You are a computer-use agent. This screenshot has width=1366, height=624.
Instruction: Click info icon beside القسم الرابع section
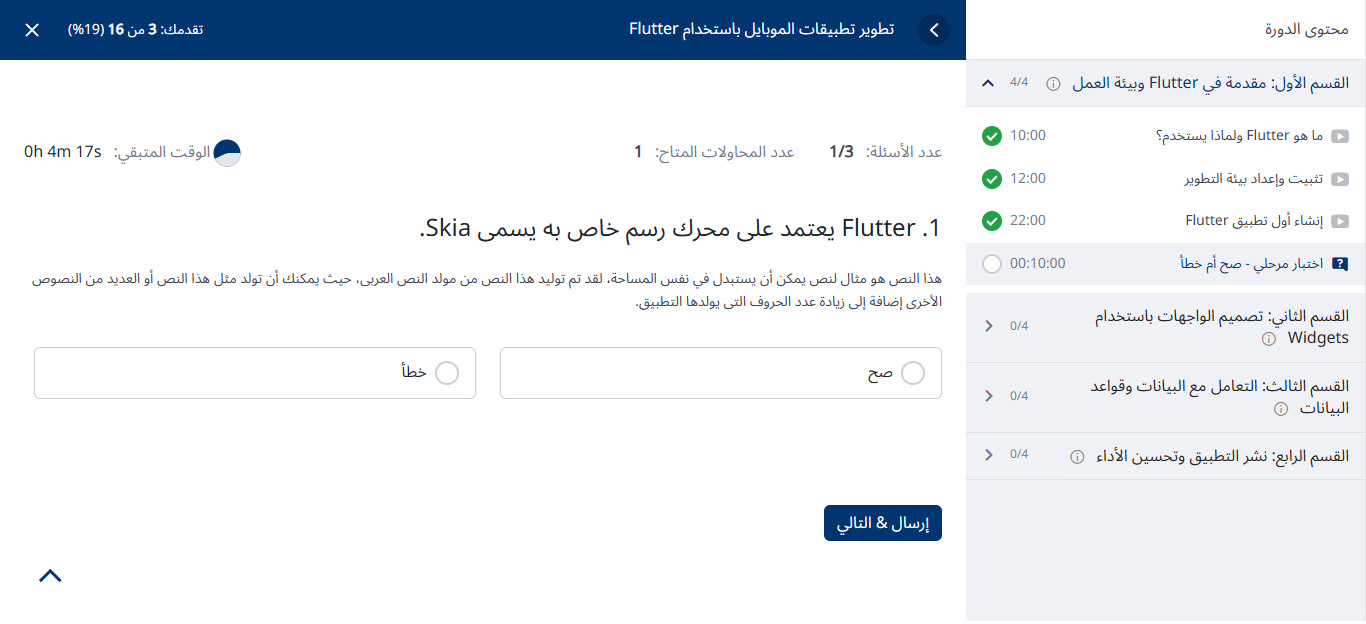pos(1077,456)
